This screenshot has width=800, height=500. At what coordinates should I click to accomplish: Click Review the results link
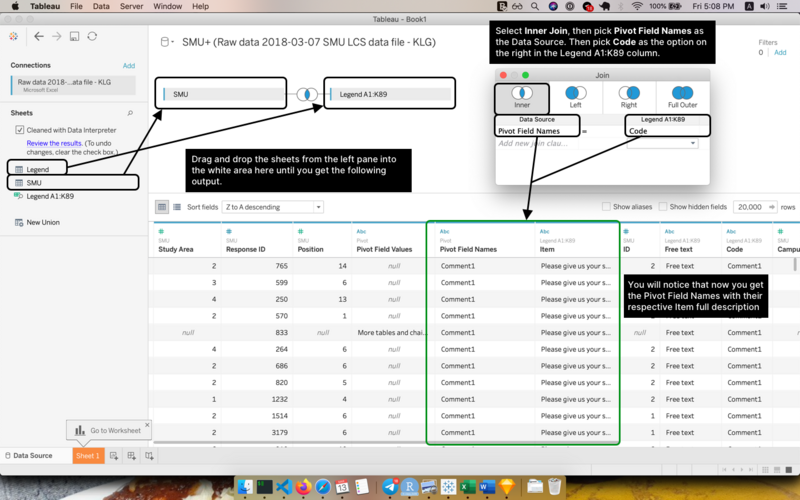(54, 143)
